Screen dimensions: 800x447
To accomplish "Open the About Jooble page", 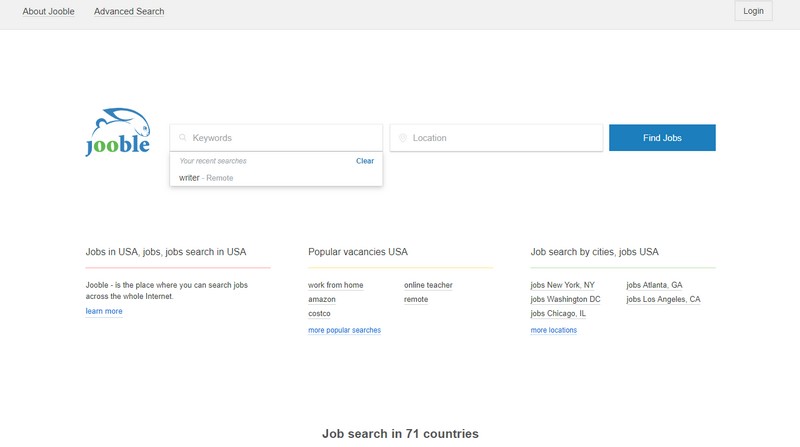I will [48, 11].
